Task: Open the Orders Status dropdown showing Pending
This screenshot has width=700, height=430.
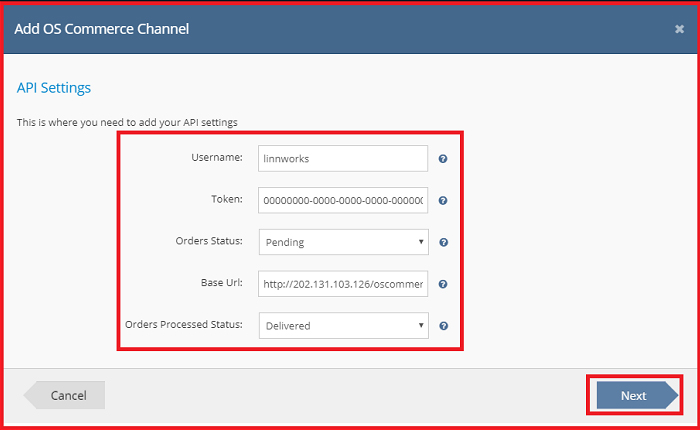Action: pyautogui.click(x=343, y=242)
